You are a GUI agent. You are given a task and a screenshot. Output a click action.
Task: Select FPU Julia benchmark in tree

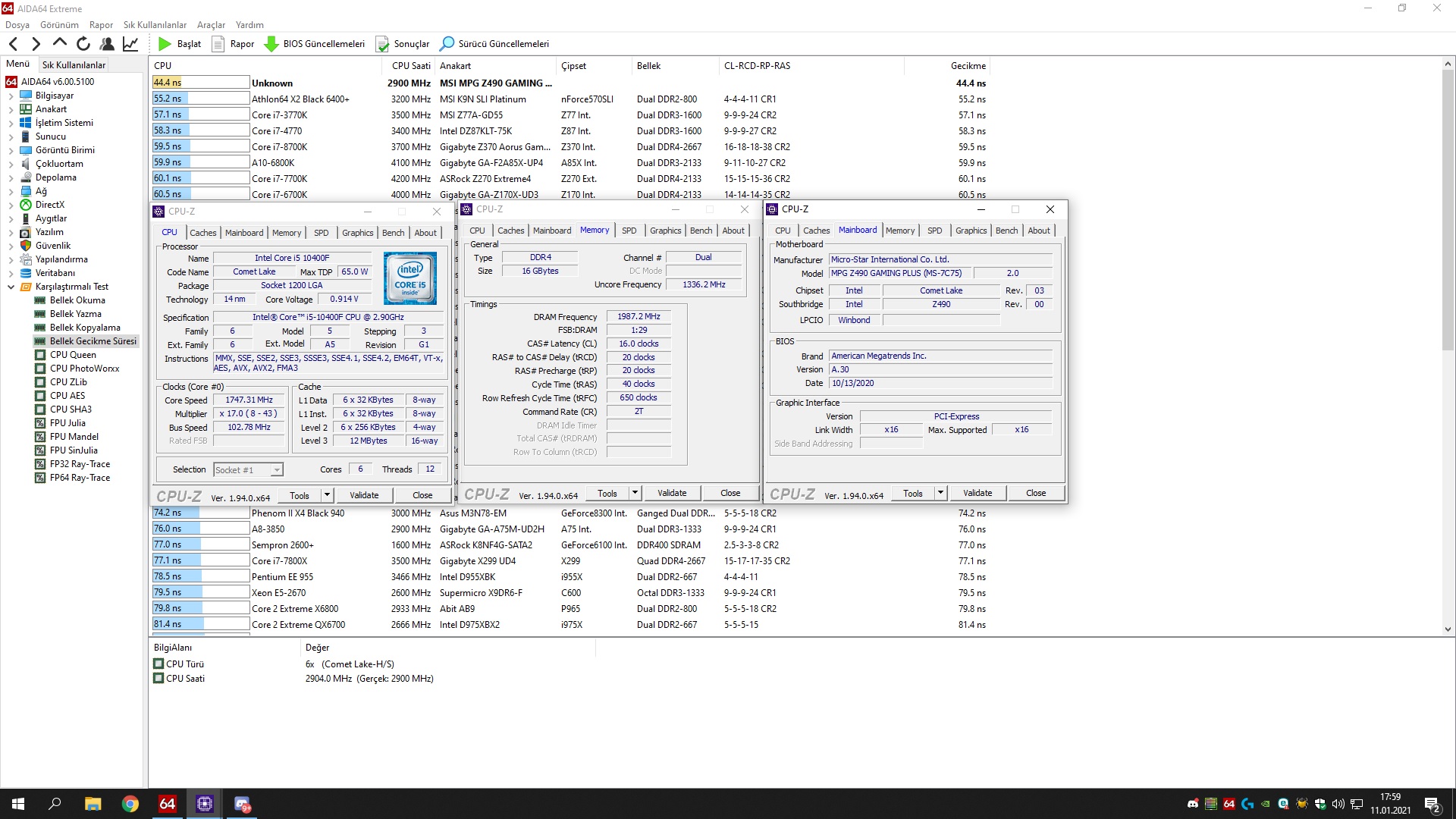point(67,423)
